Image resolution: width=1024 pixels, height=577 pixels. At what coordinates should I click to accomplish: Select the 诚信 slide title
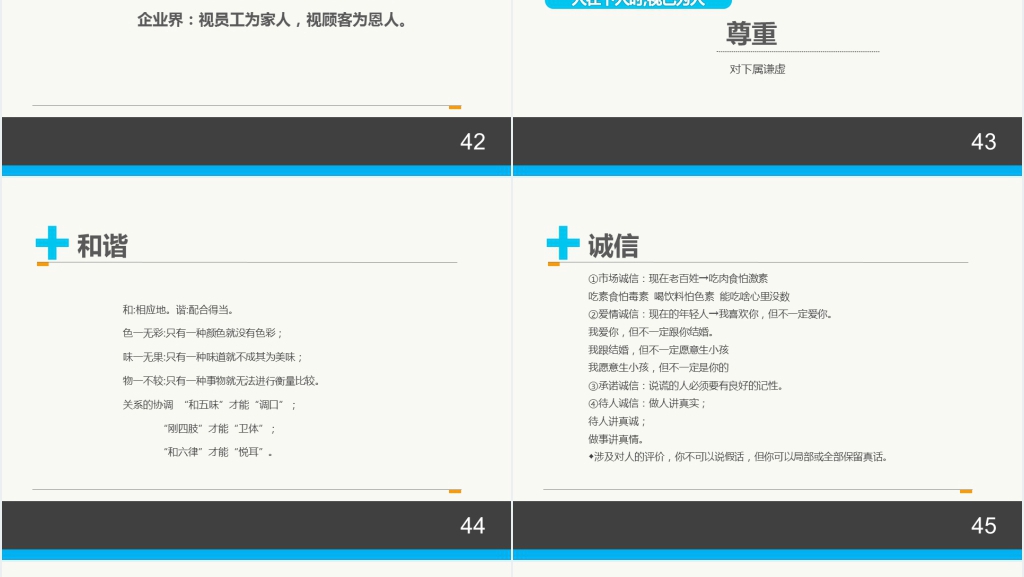[x=613, y=246]
